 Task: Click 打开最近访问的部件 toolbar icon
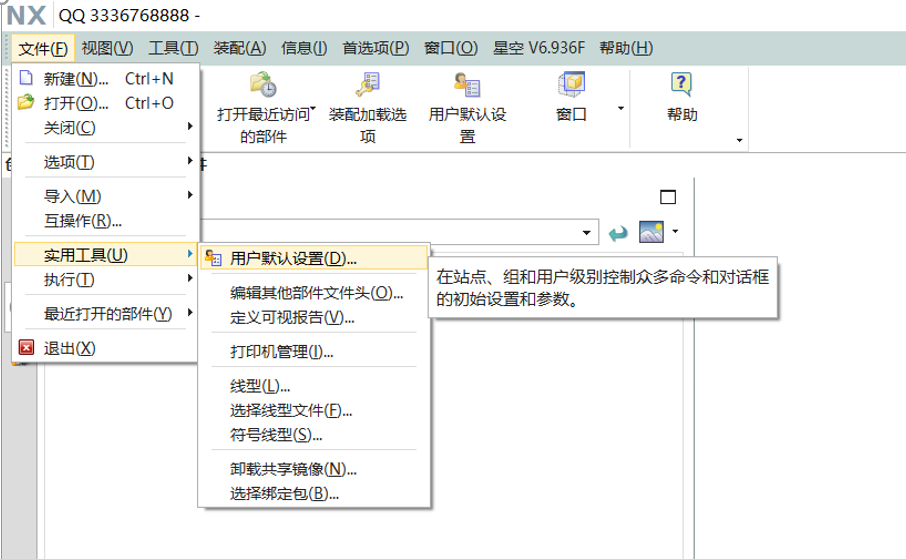263,84
